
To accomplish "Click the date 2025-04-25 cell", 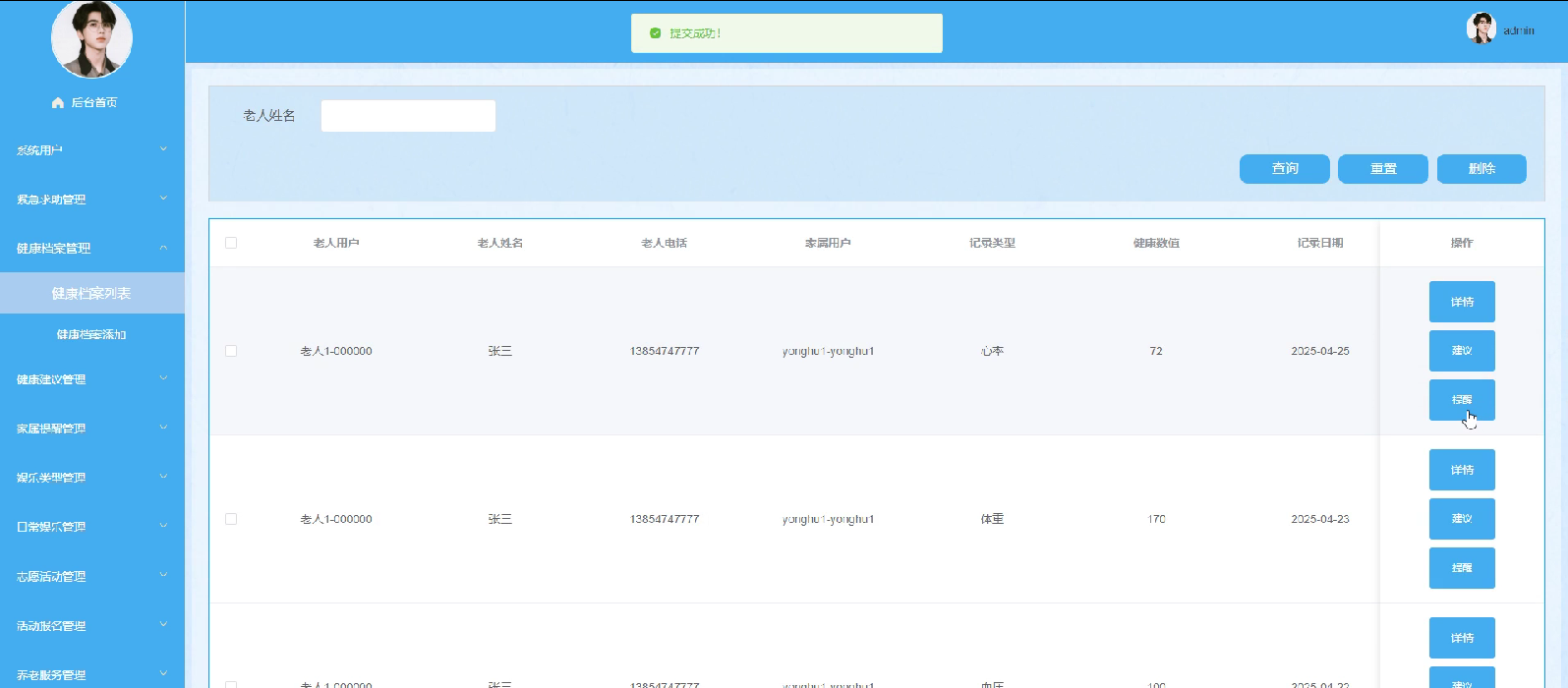I will pyautogui.click(x=1320, y=351).
